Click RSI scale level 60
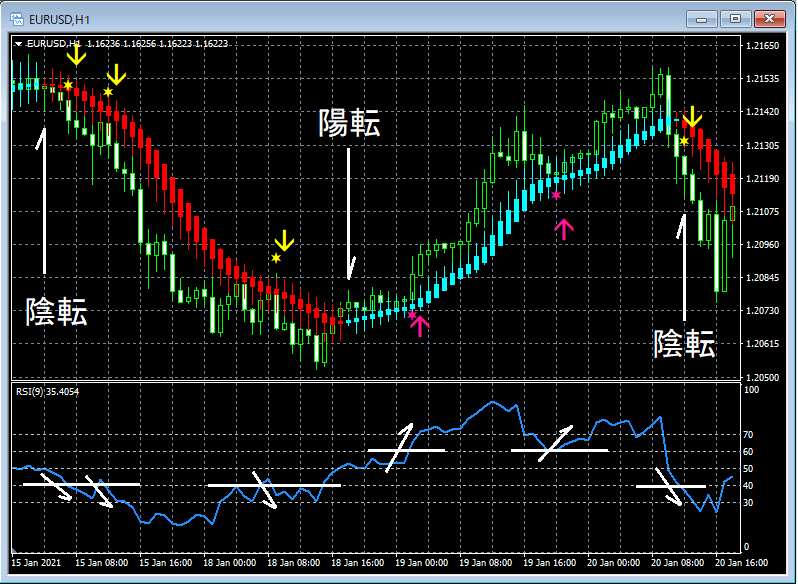The image size is (798, 584). 749,452
